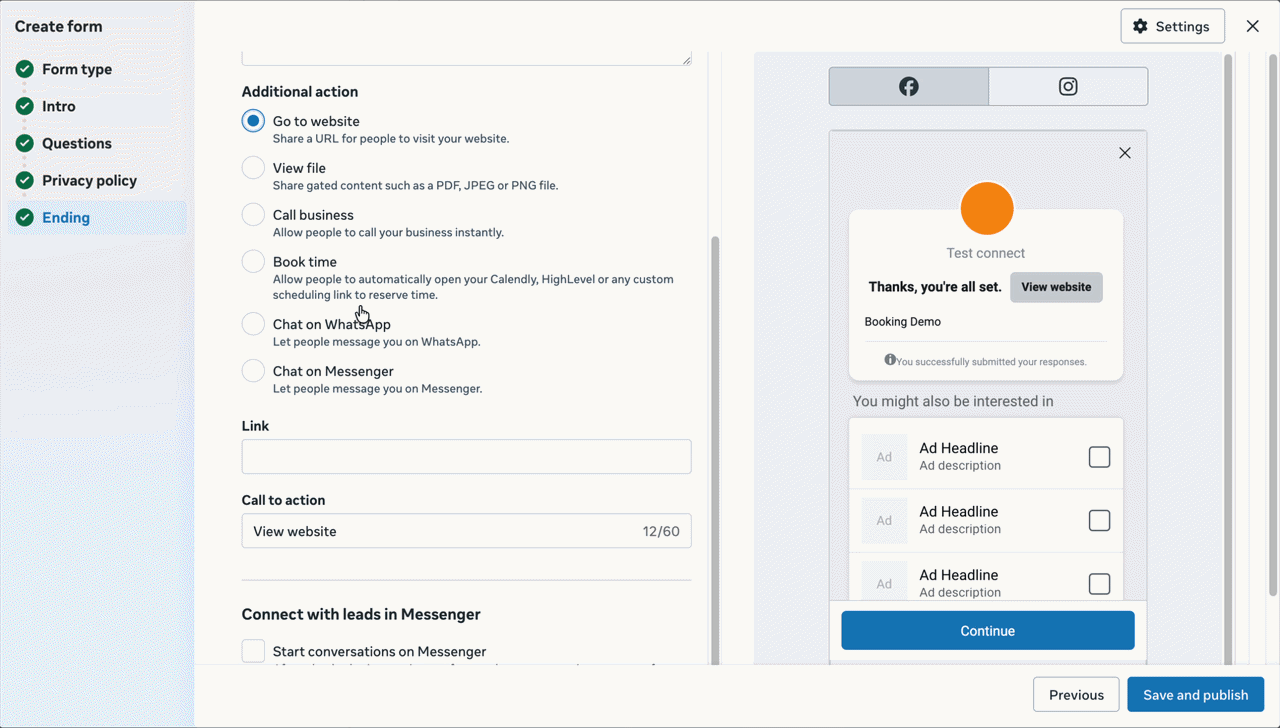
Task: Click green checkmark next to Ending
Action: point(25,217)
